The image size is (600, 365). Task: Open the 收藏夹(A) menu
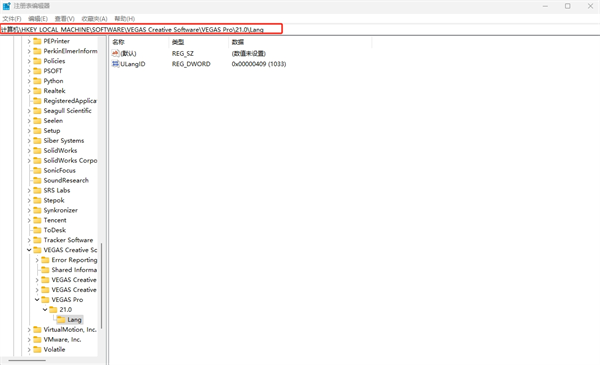point(95,18)
